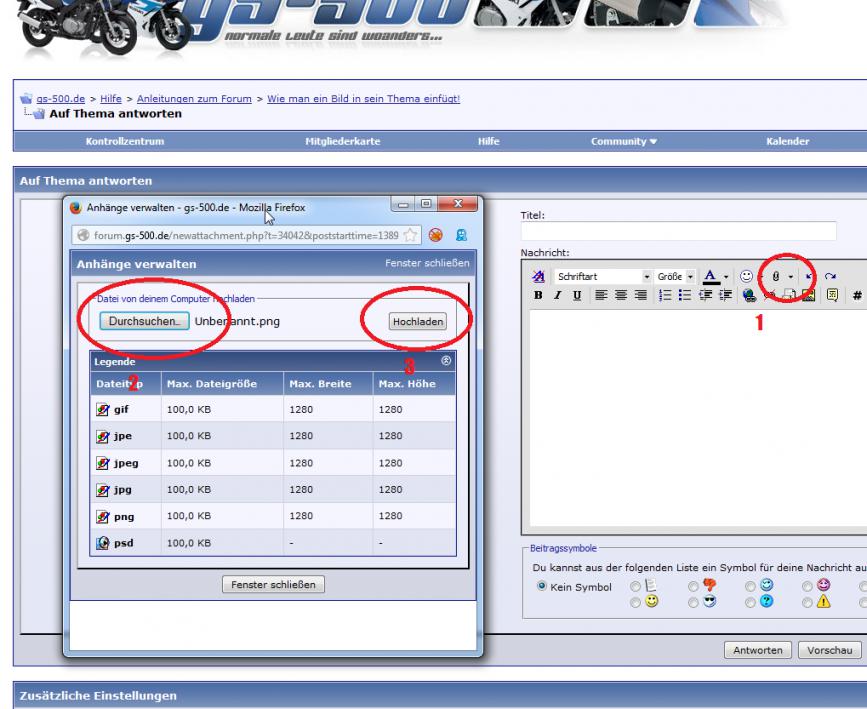Wrap selection with the # code icon
The image size is (867, 709).
pyautogui.click(x=857, y=295)
